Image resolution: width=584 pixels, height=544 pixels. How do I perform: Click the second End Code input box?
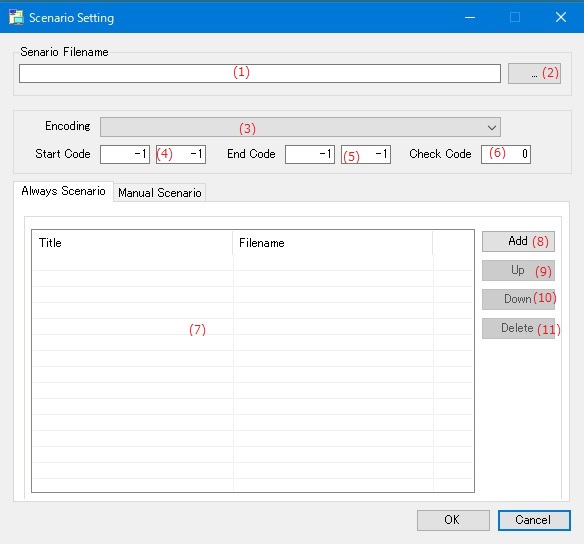point(366,154)
